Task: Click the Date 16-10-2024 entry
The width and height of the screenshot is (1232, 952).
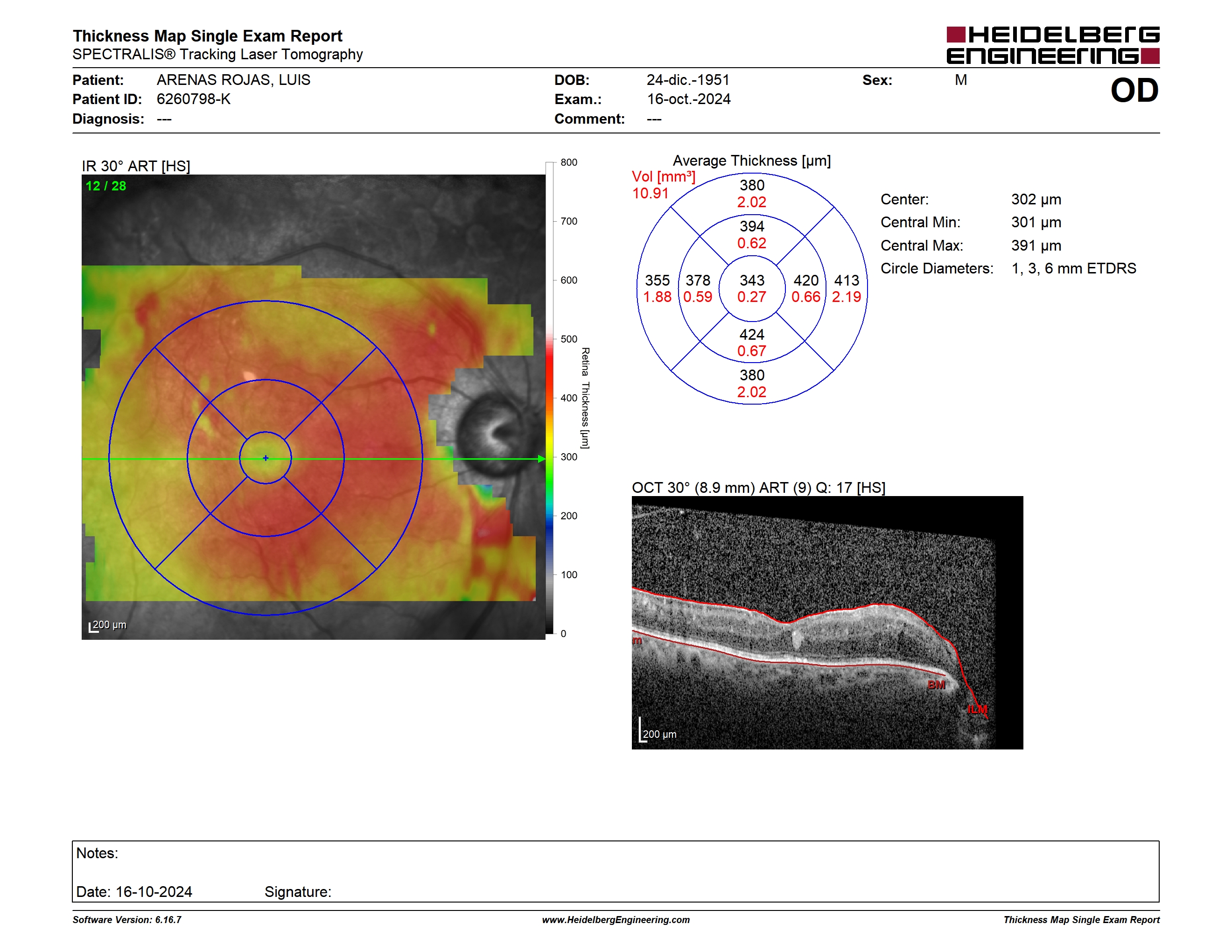Action: (x=134, y=892)
